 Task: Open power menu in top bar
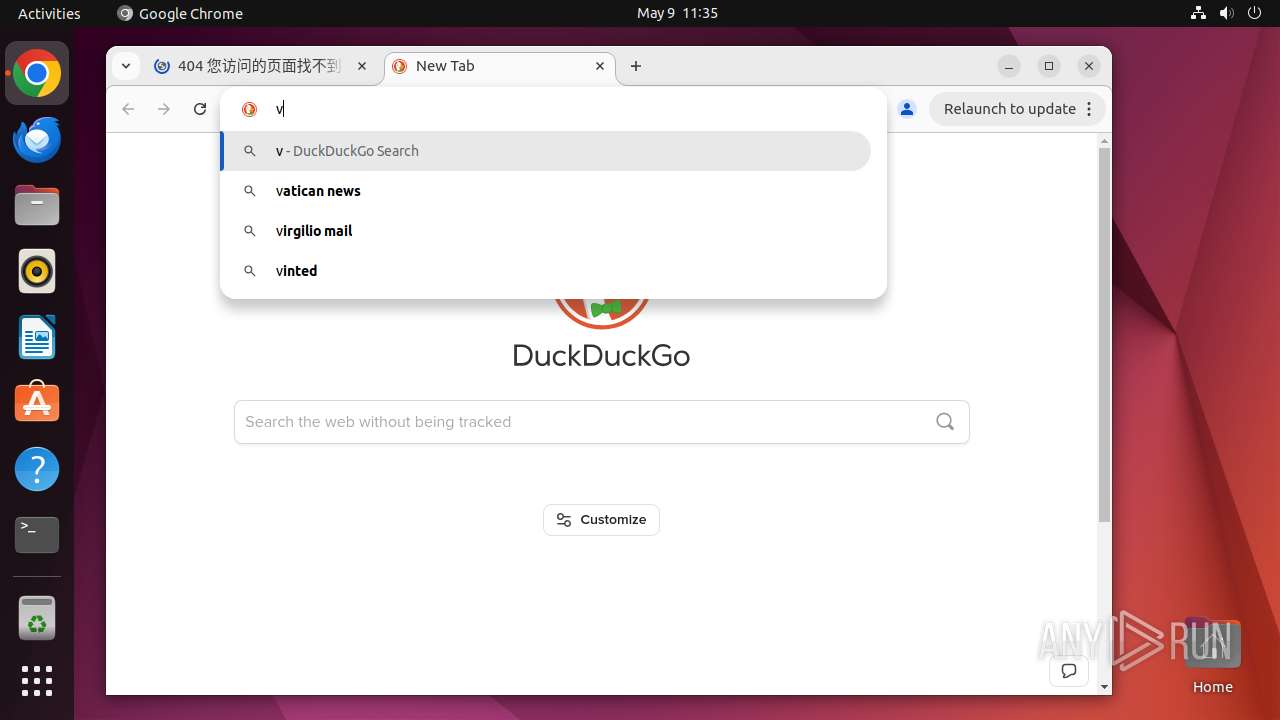click(x=1255, y=13)
